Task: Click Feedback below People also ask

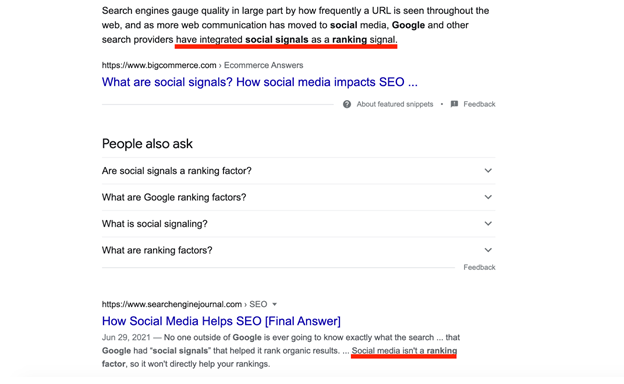Action: [479, 267]
